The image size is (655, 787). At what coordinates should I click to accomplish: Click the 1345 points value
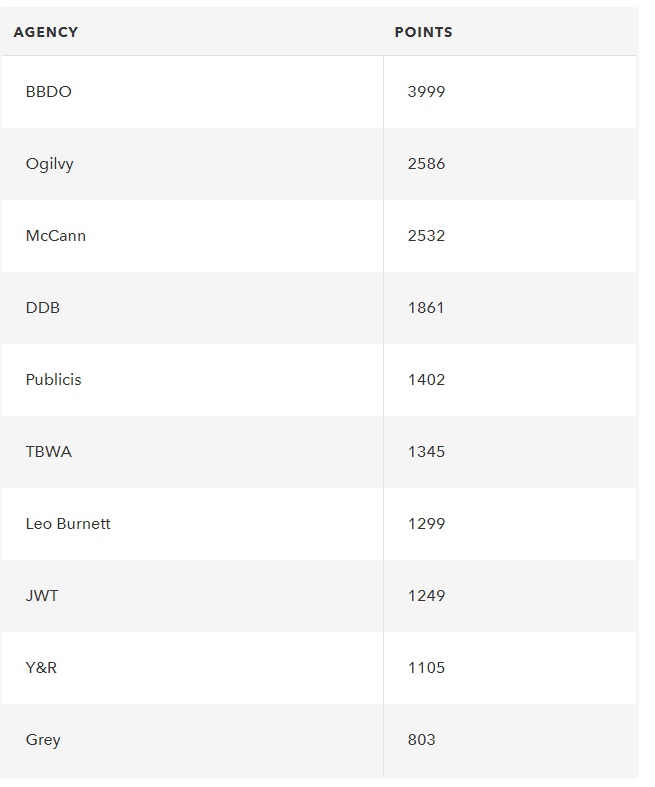[x=426, y=452]
